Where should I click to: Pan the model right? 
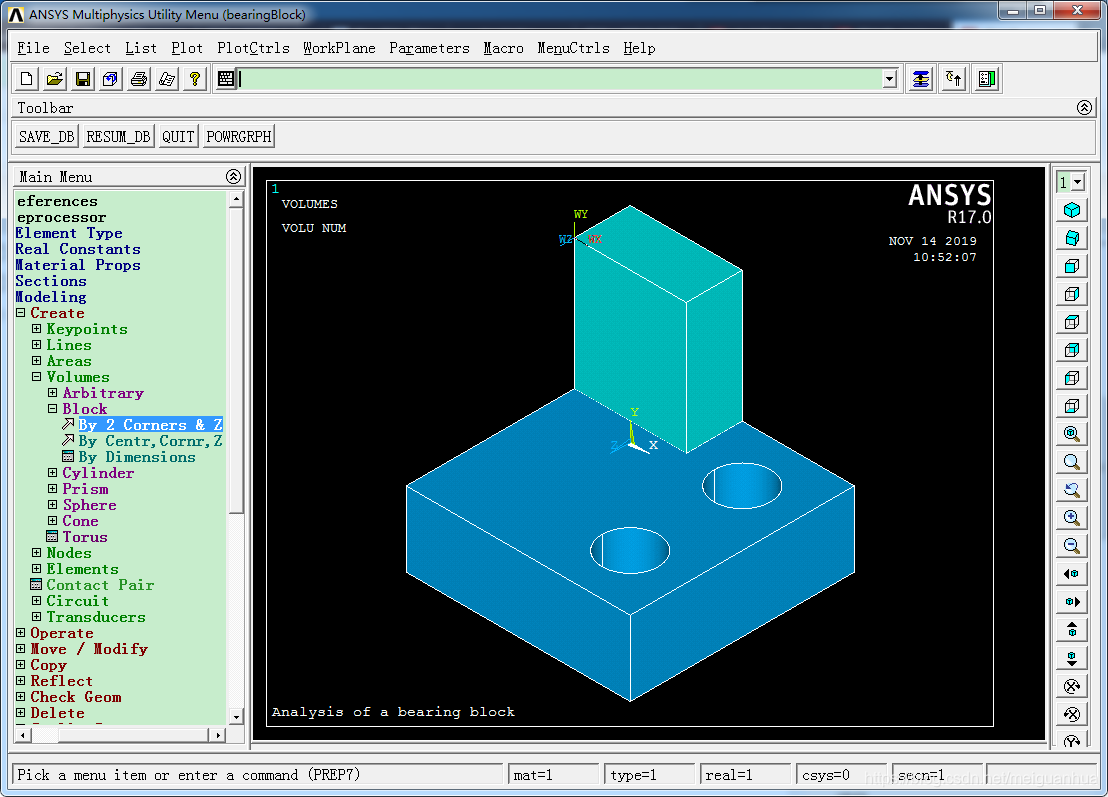(1072, 602)
